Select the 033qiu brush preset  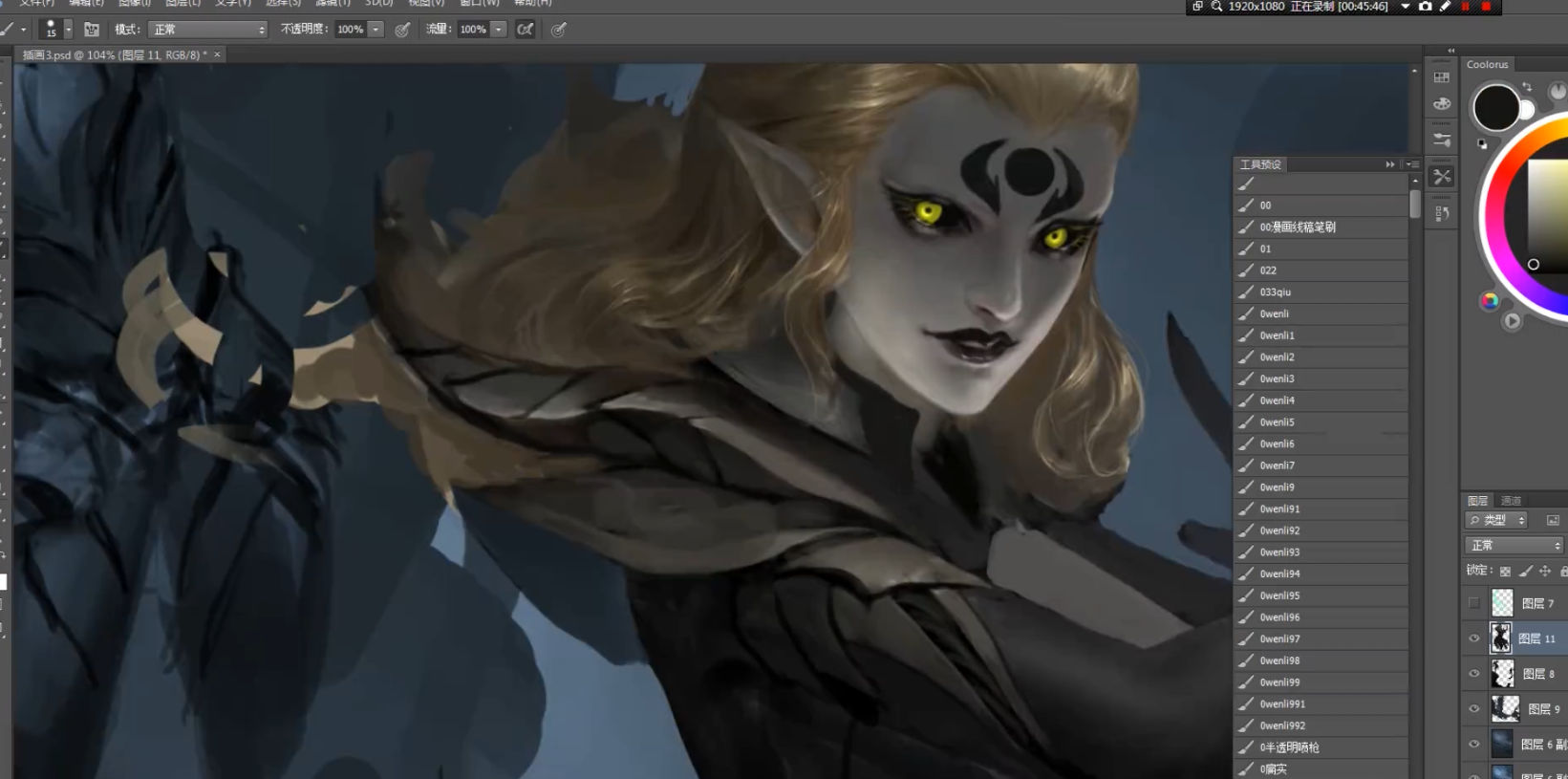[x=1321, y=292]
